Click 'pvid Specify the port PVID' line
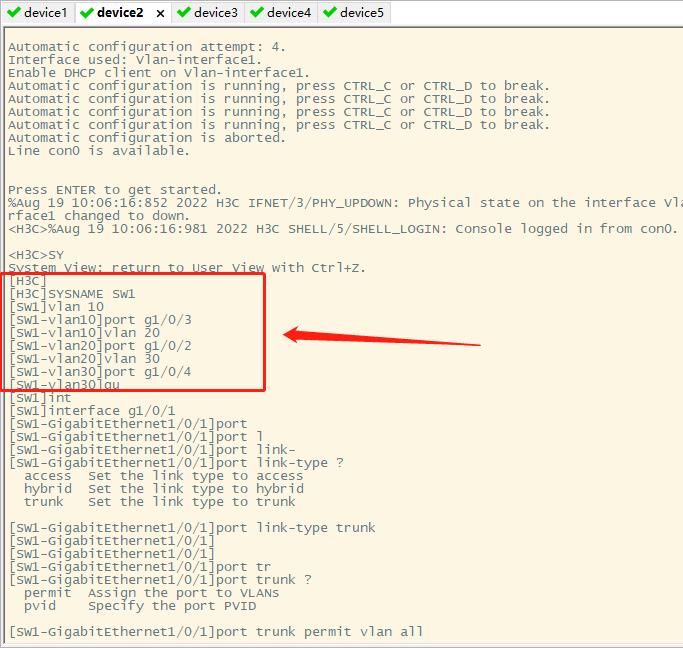The image size is (683, 648). (x=140, y=606)
